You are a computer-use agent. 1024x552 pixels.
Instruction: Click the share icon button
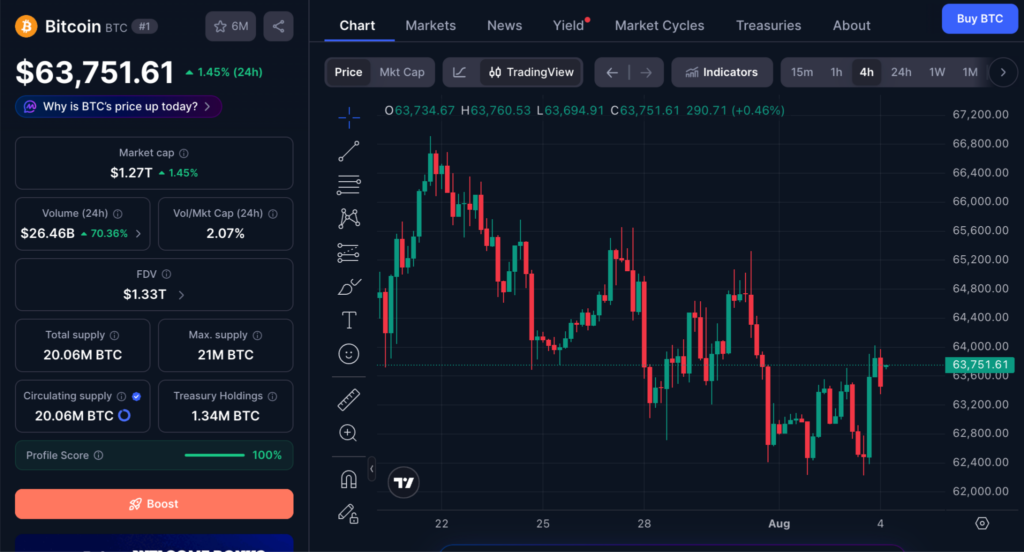point(278,26)
